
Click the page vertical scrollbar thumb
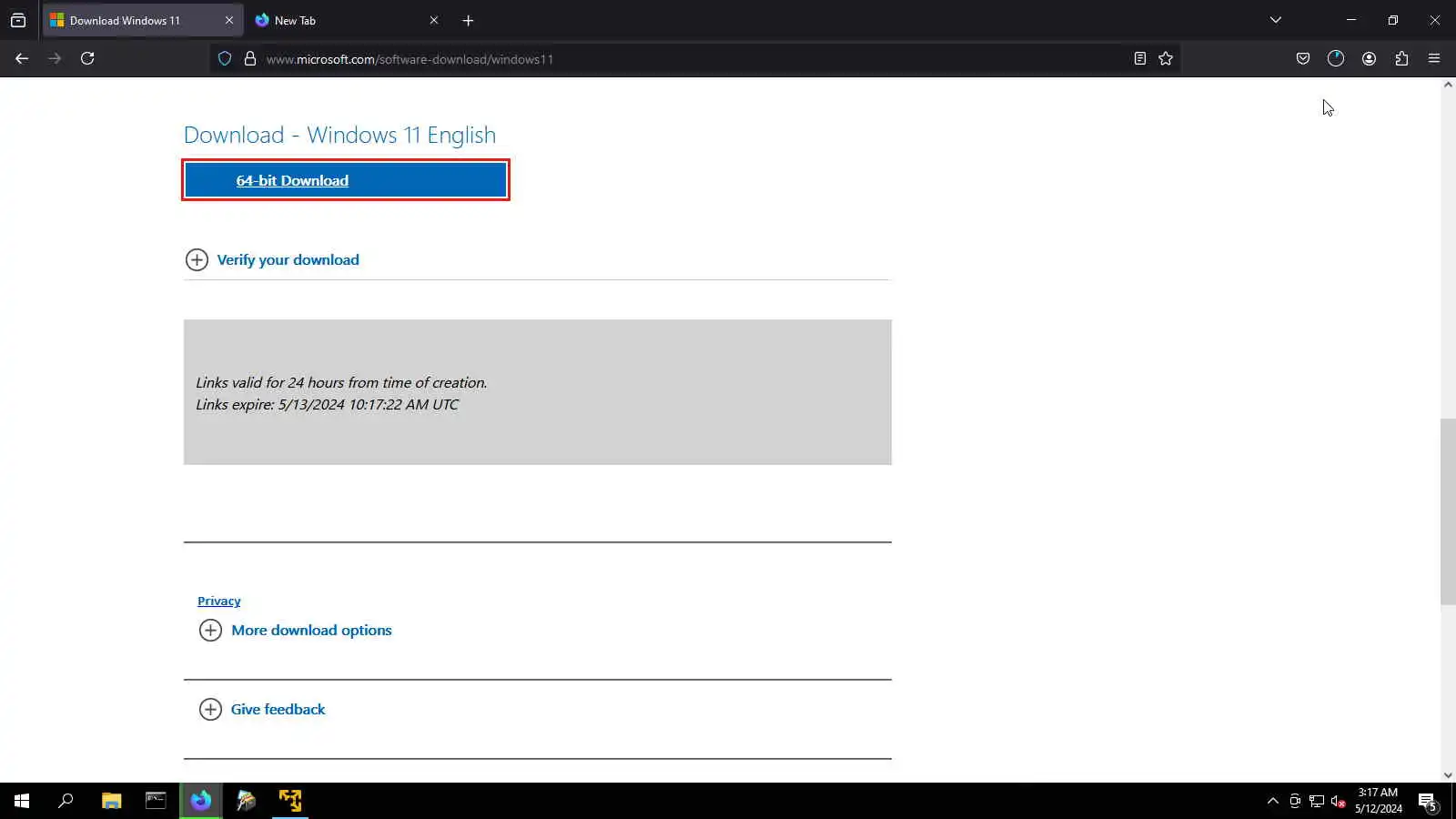[1448, 511]
